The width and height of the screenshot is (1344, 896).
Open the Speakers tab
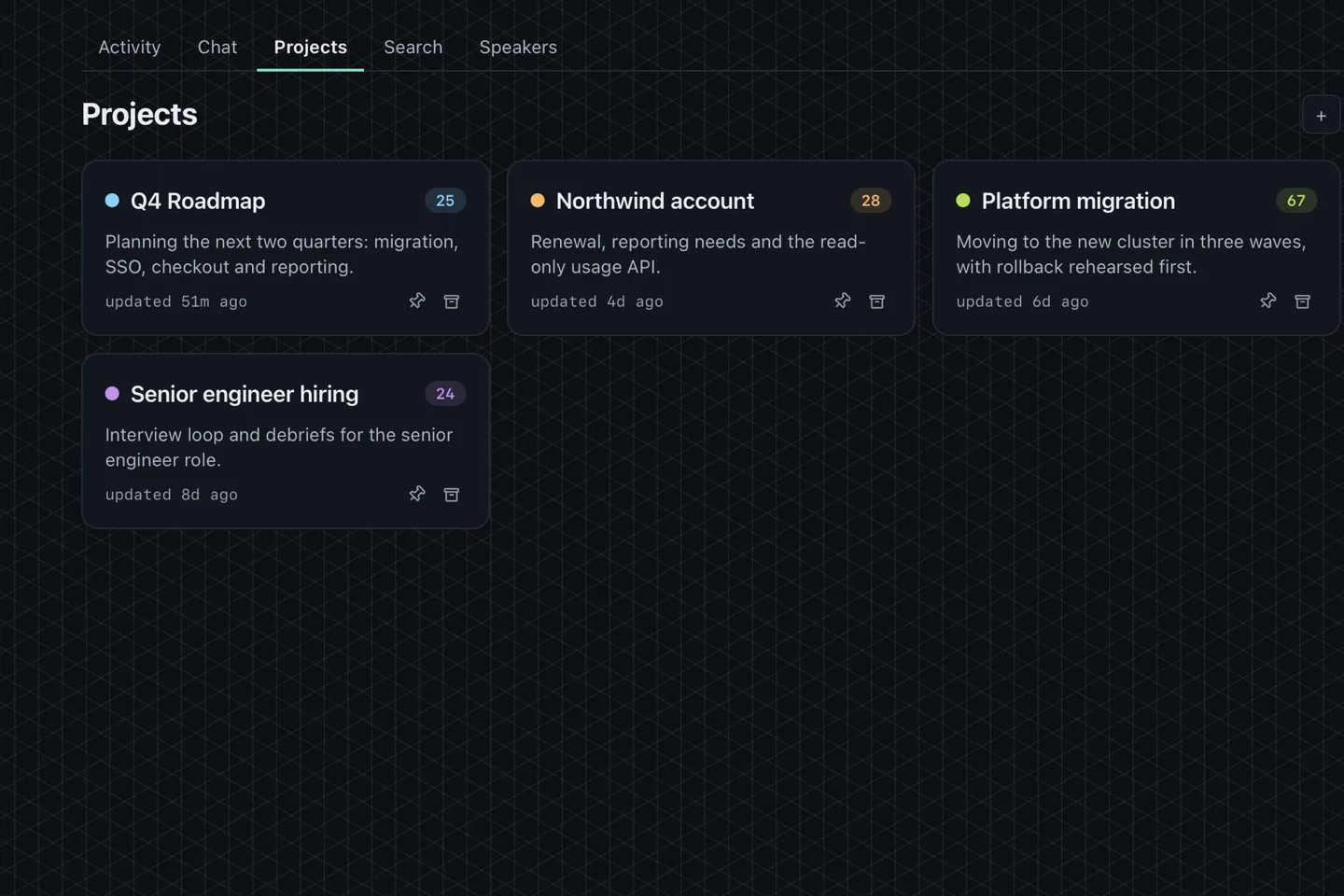pos(518,47)
